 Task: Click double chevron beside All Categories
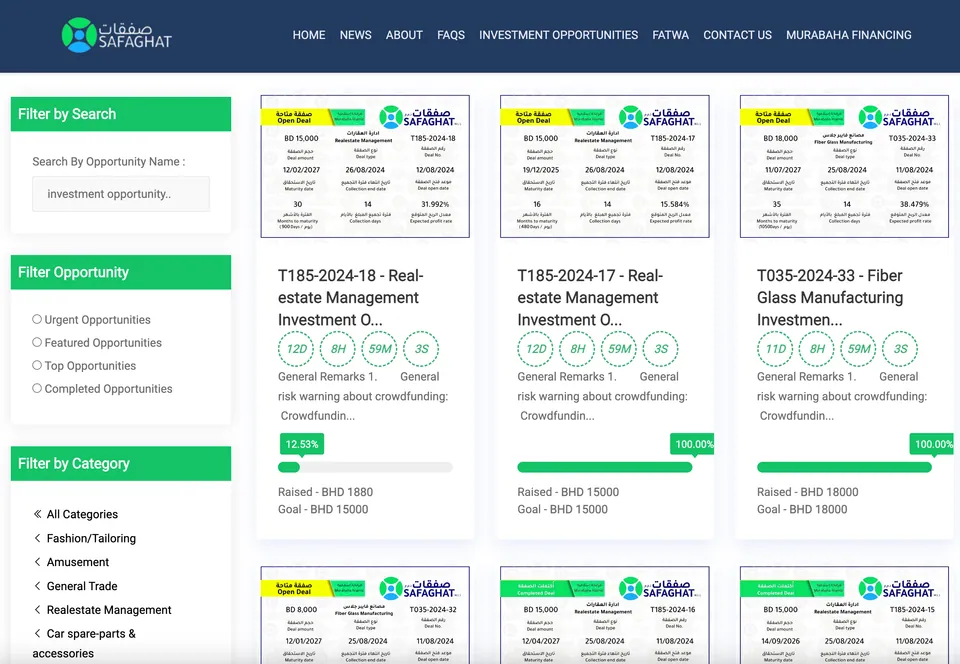click(x=37, y=513)
